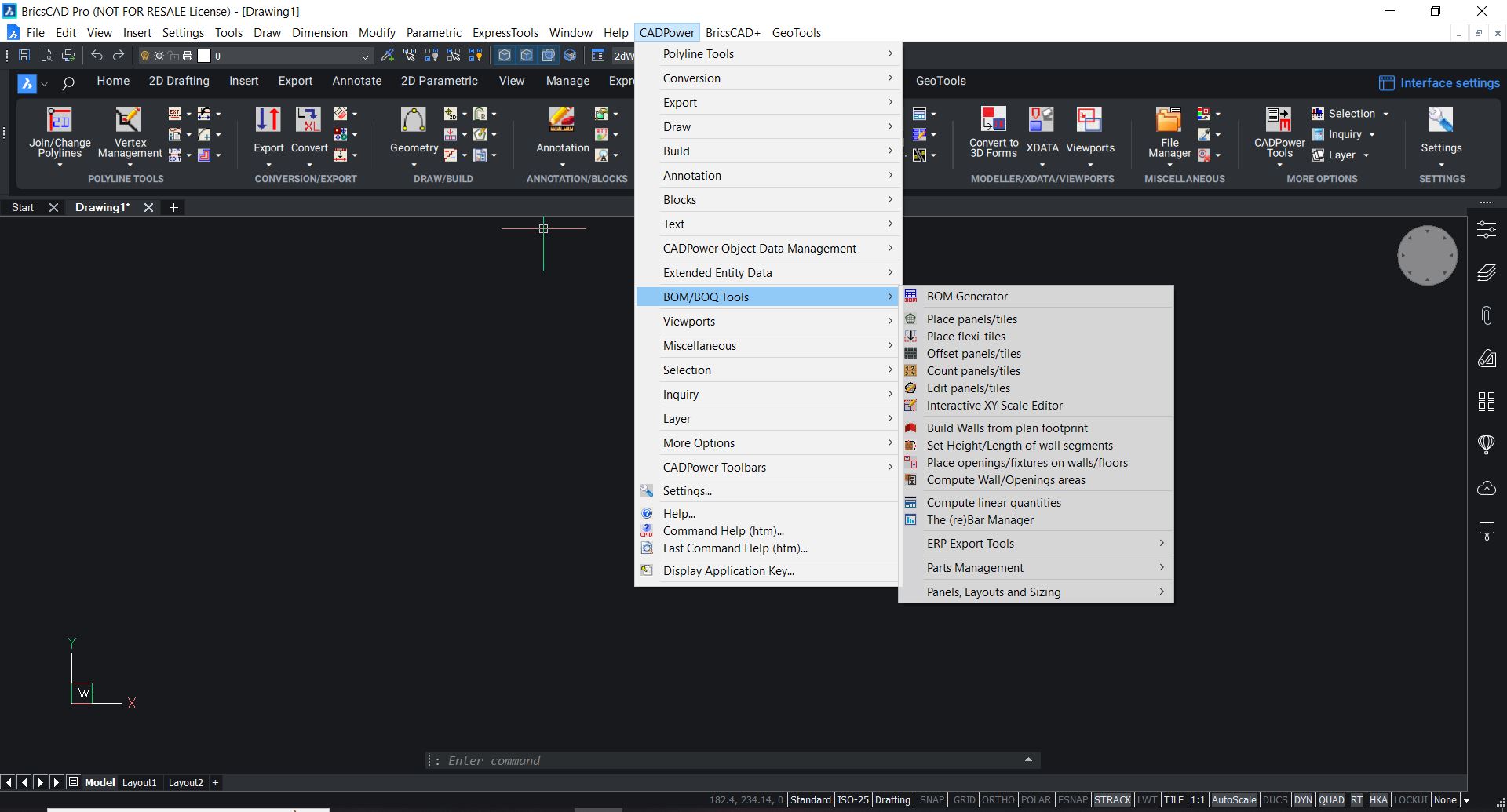Open the ribbon Settings tool icon

(1440, 119)
